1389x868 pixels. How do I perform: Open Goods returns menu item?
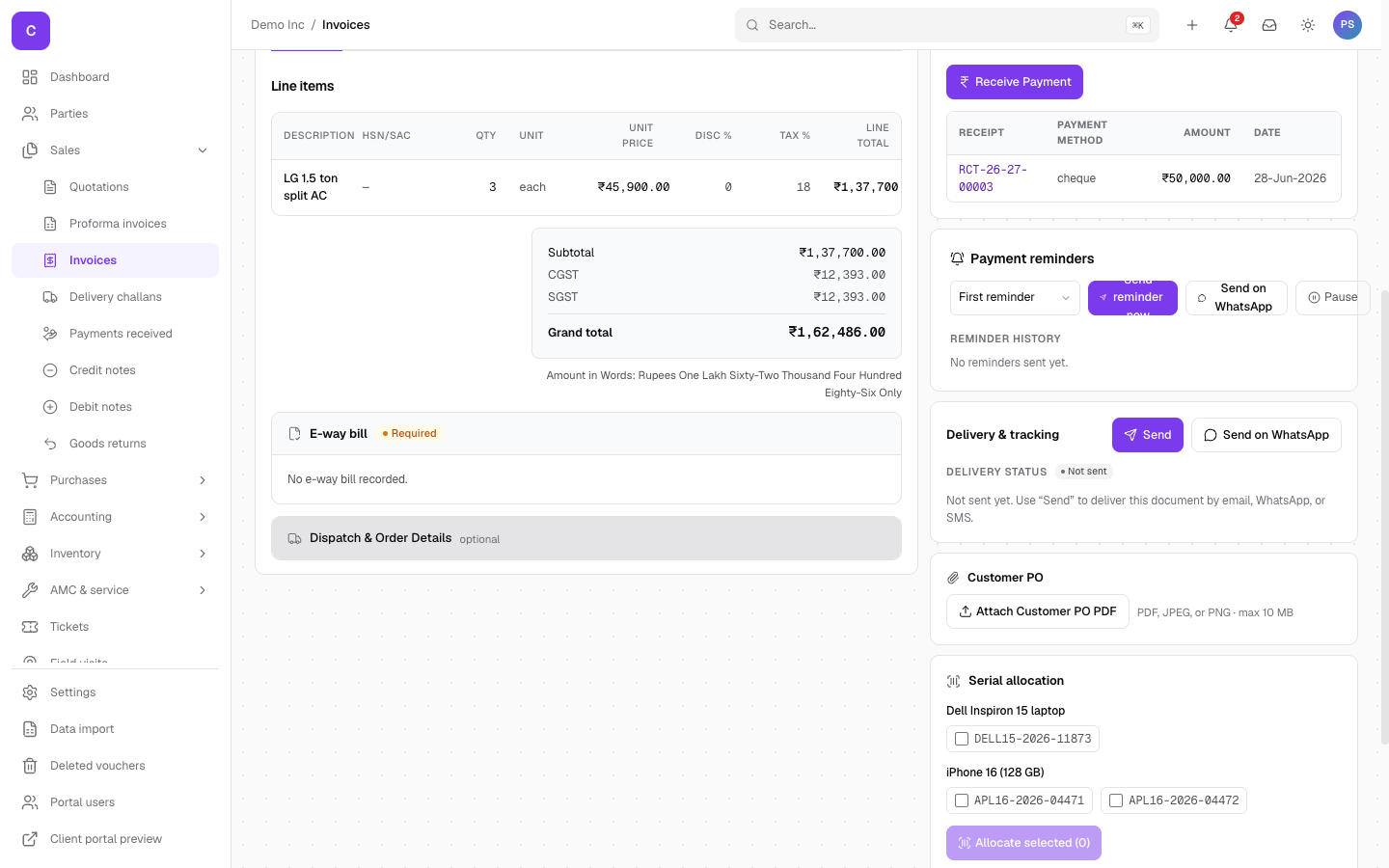pos(115,444)
